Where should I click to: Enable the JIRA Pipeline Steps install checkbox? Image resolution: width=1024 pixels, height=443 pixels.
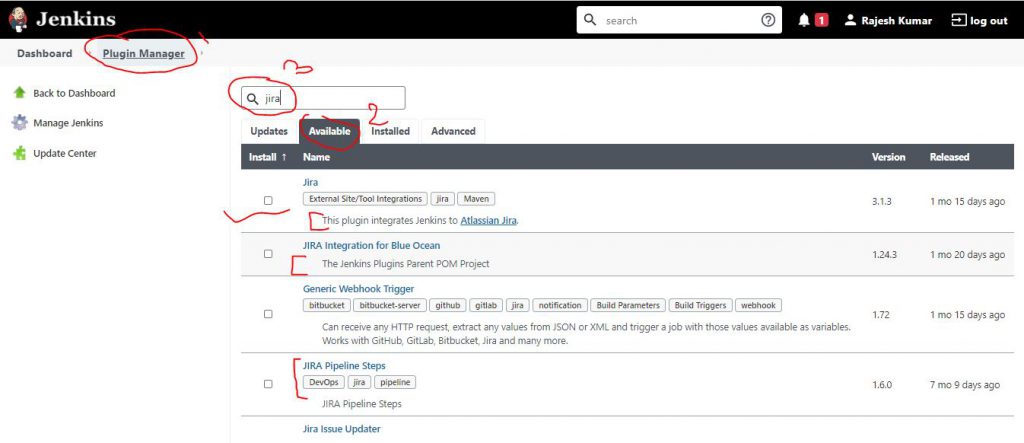coord(268,384)
